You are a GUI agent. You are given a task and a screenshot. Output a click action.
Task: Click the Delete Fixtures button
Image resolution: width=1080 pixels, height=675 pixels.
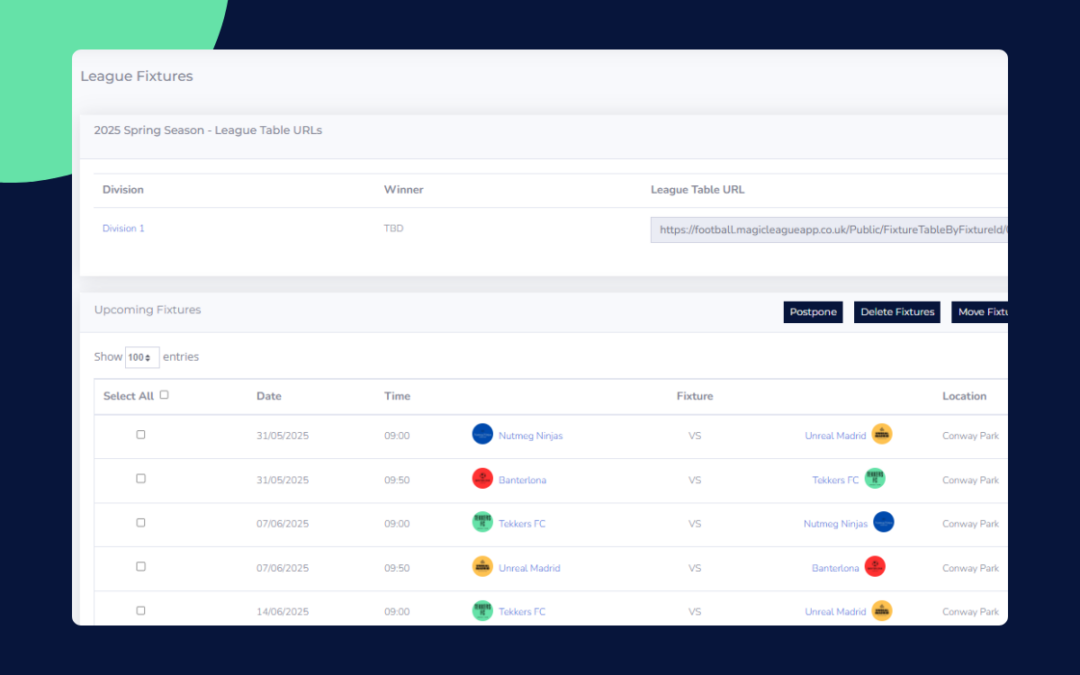click(897, 312)
